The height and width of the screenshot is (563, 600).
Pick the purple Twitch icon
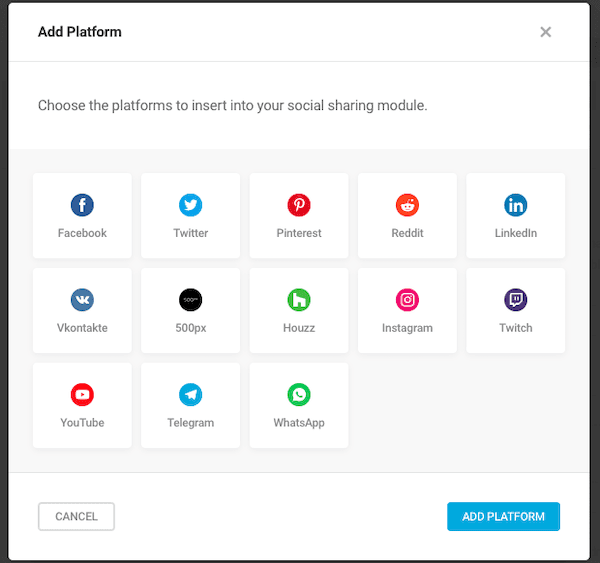point(516,299)
